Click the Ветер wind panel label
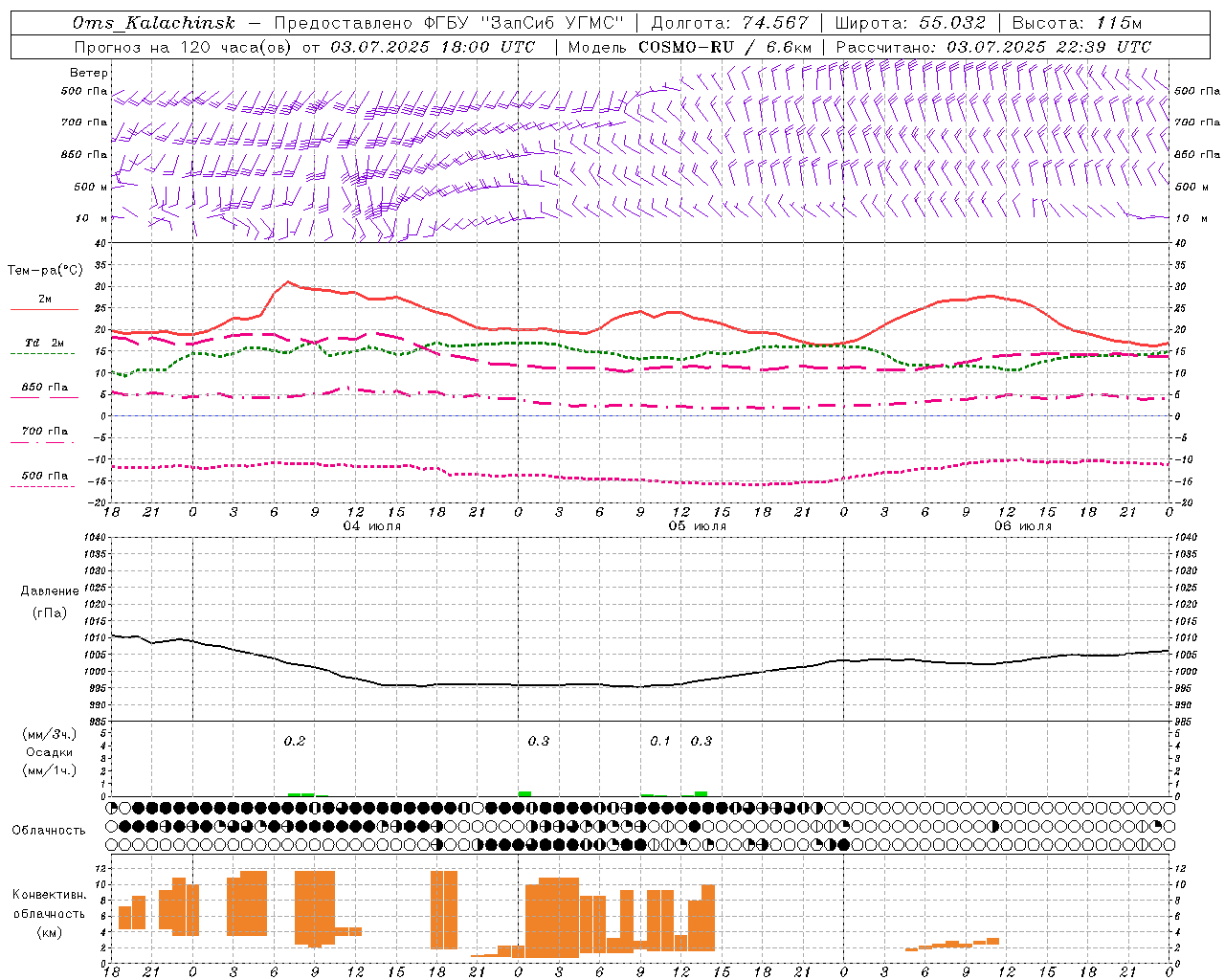The height and width of the screenshot is (980, 1225). (x=89, y=73)
